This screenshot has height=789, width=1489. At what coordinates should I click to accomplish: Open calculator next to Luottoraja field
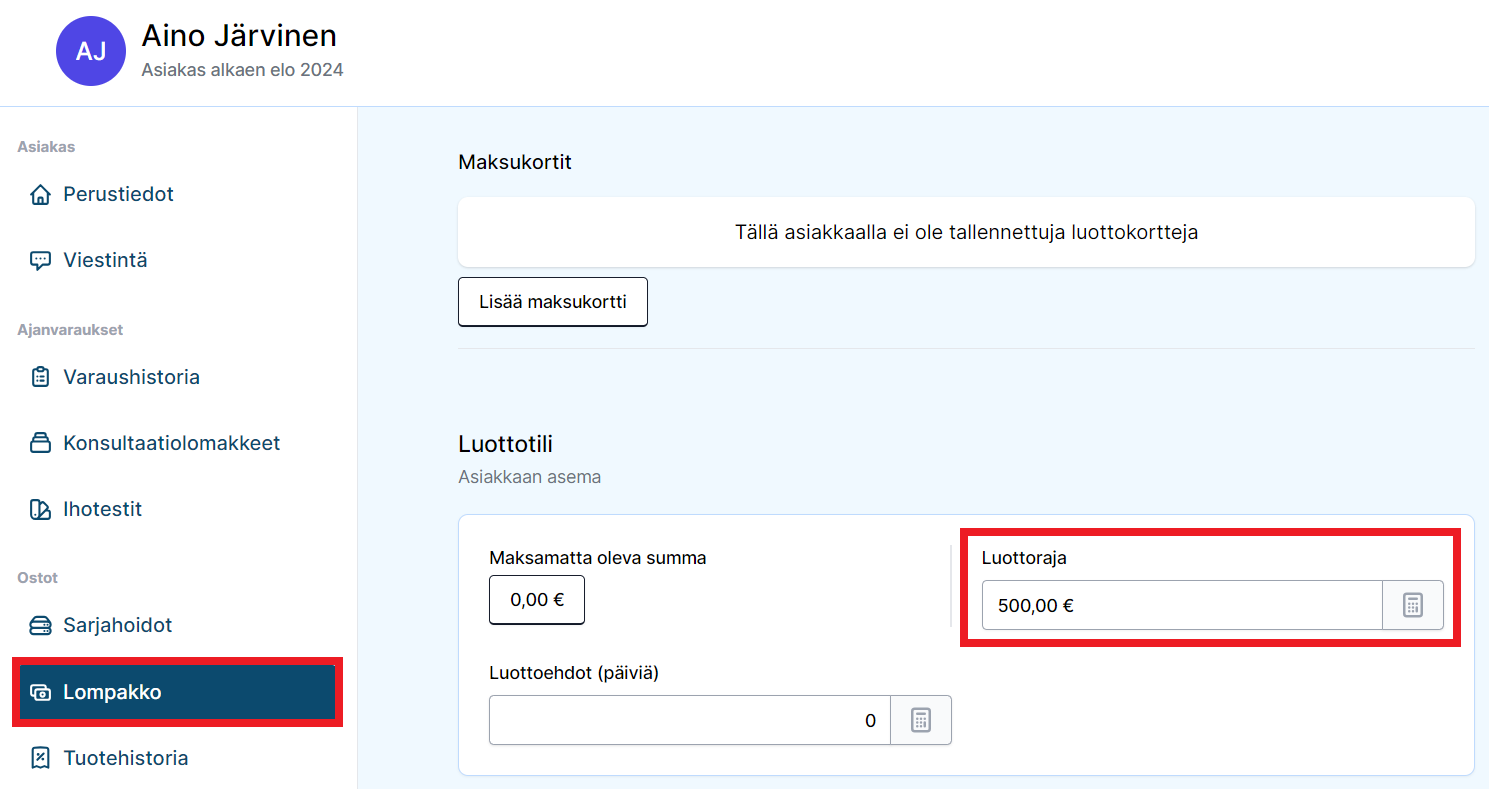point(1413,605)
